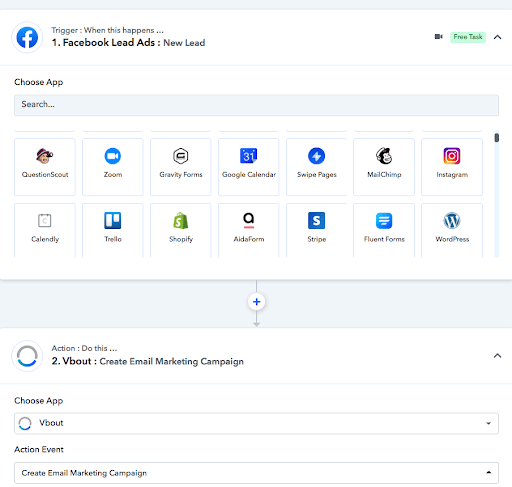Choose the Zoom app tile
The height and width of the screenshot is (487, 512).
[x=113, y=167]
